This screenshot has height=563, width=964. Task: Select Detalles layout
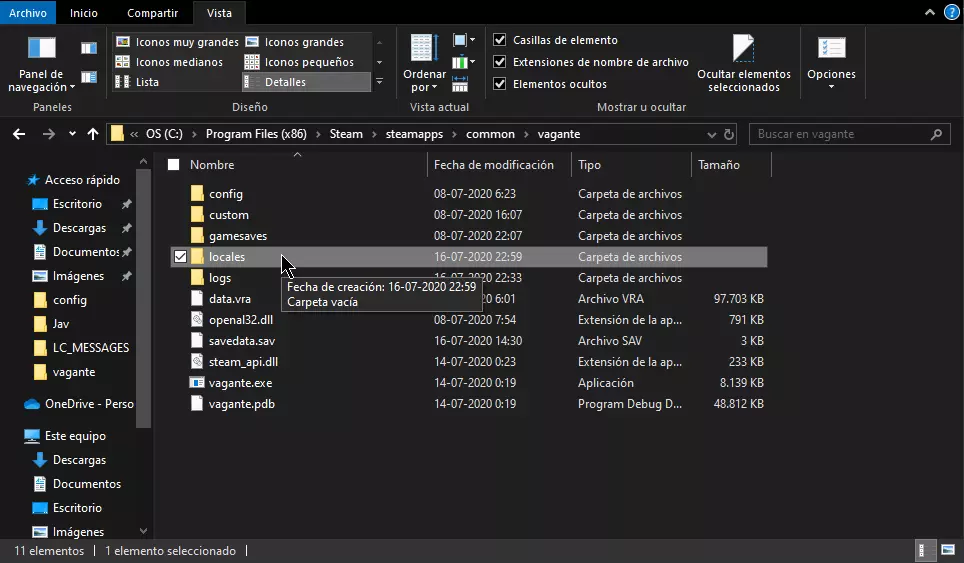pyautogui.click(x=307, y=82)
